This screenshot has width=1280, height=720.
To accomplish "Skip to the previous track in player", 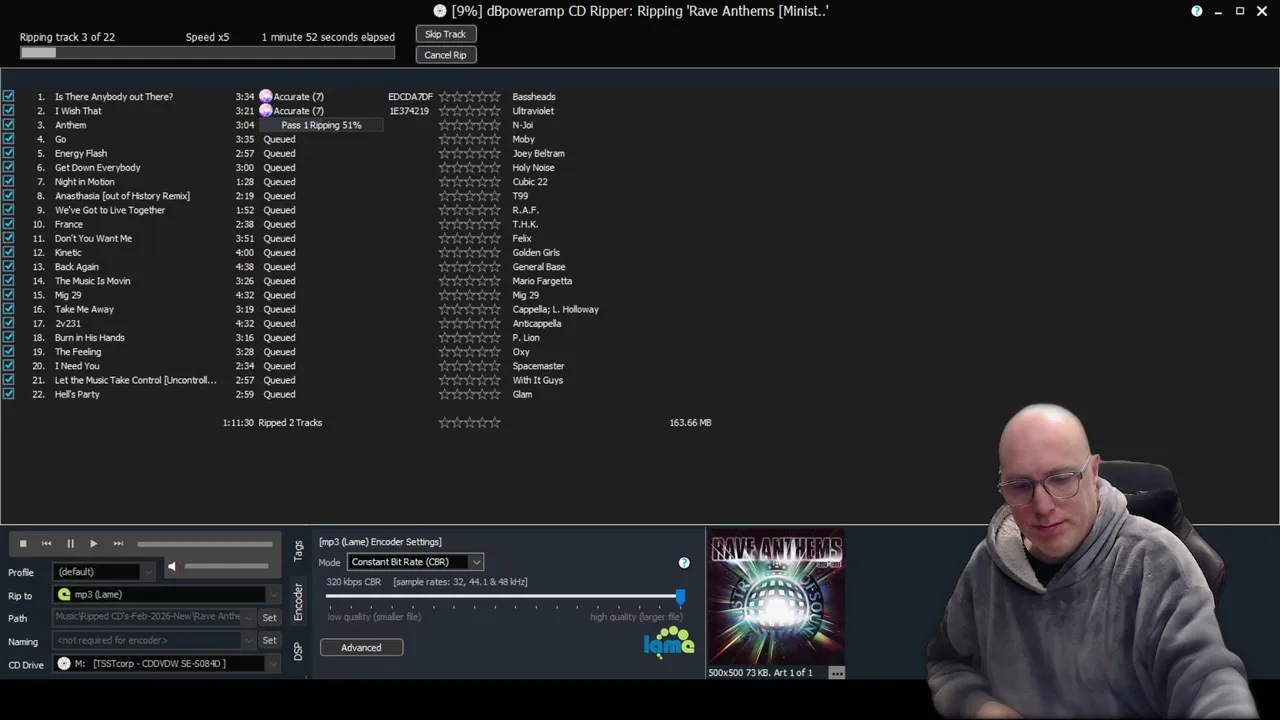I will click(46, 544).
